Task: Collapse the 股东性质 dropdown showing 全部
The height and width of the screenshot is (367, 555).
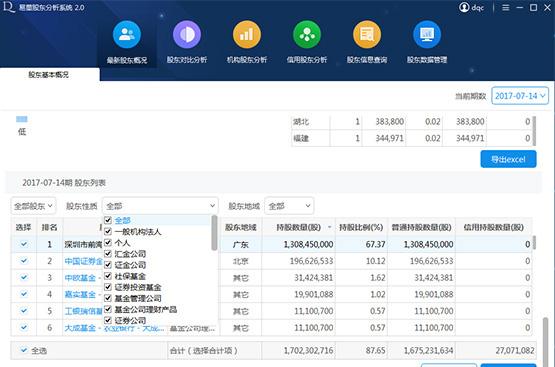Action: [160, 206]
